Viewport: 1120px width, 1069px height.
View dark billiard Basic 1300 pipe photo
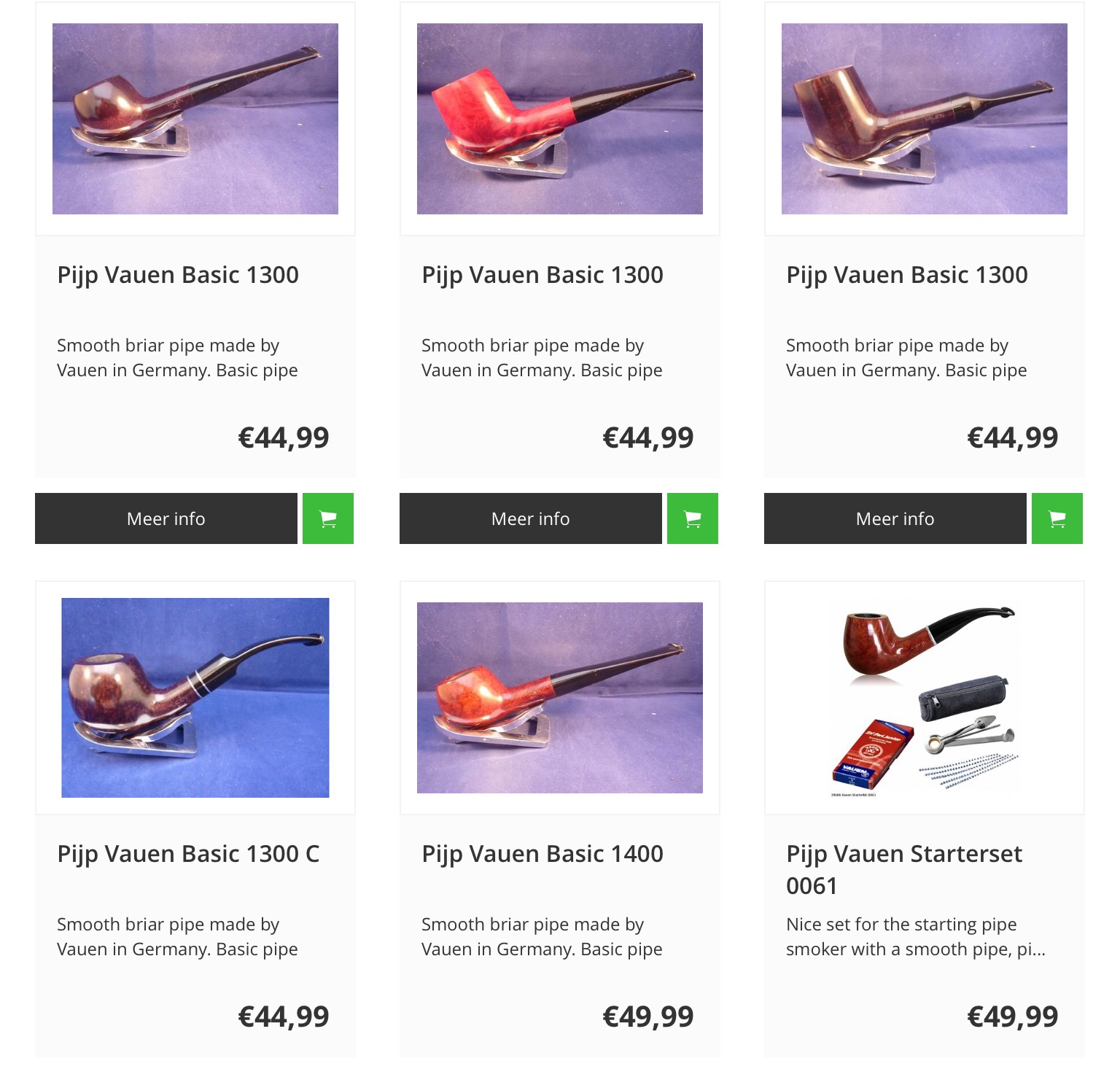[925, 119]
